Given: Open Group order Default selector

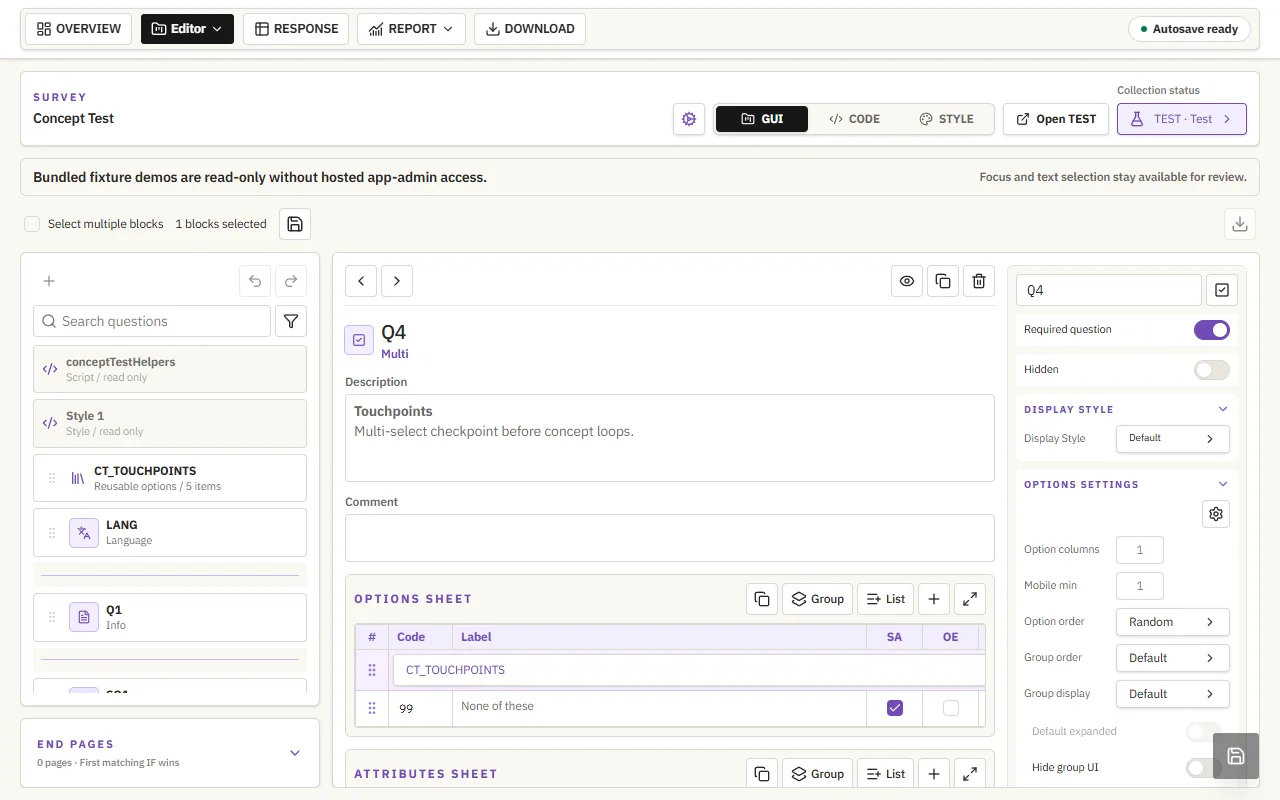Looking at the screenshot, I should [1173, 658].
